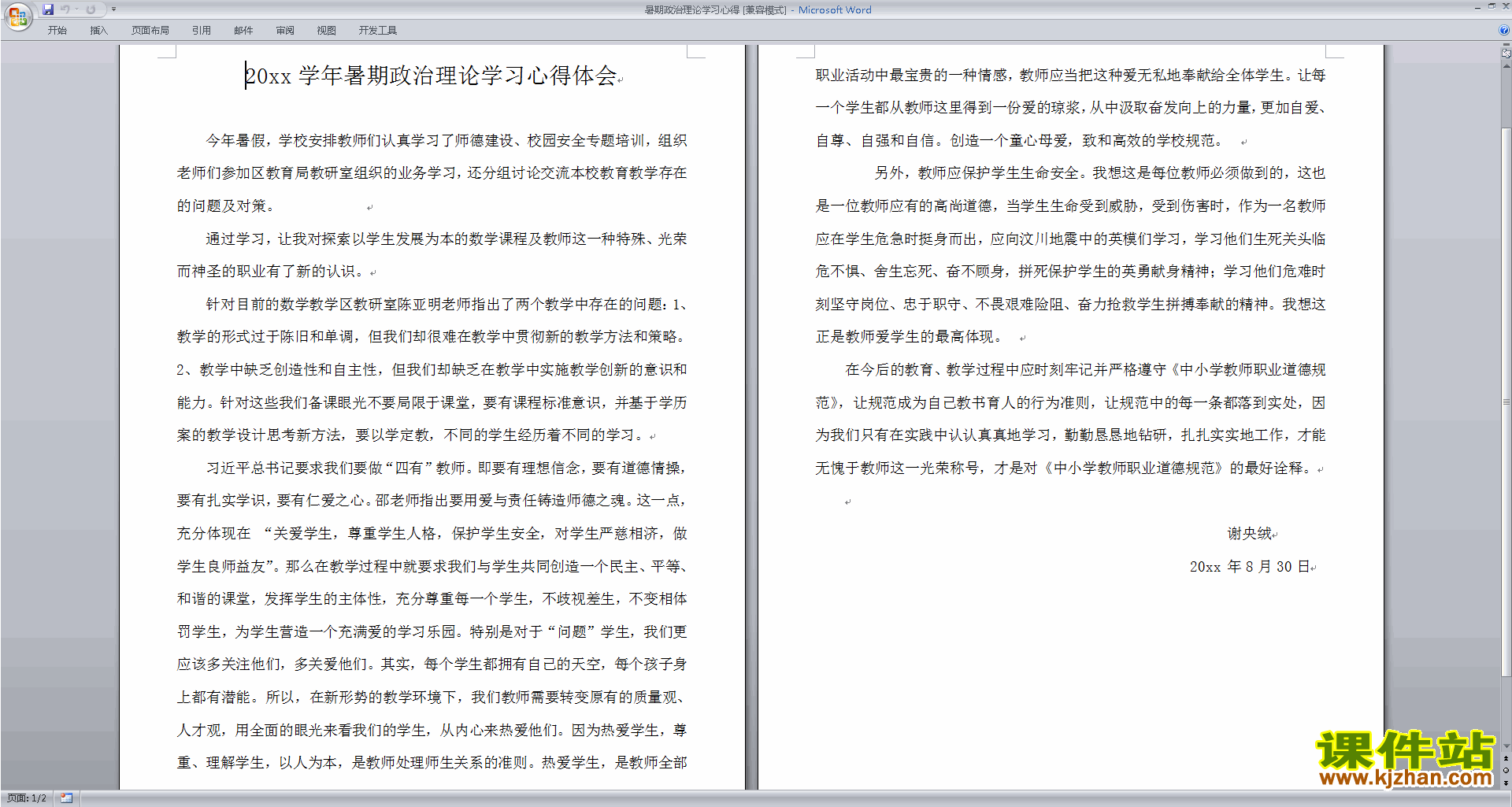Click the Undo arrow icon

tap(65, 9)
